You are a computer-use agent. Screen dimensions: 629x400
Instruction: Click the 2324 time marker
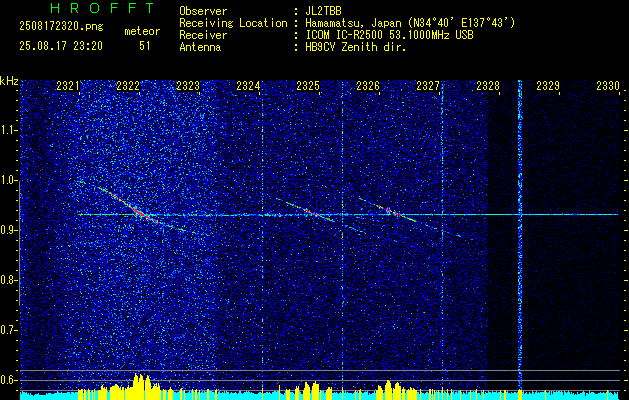point(248,86)
